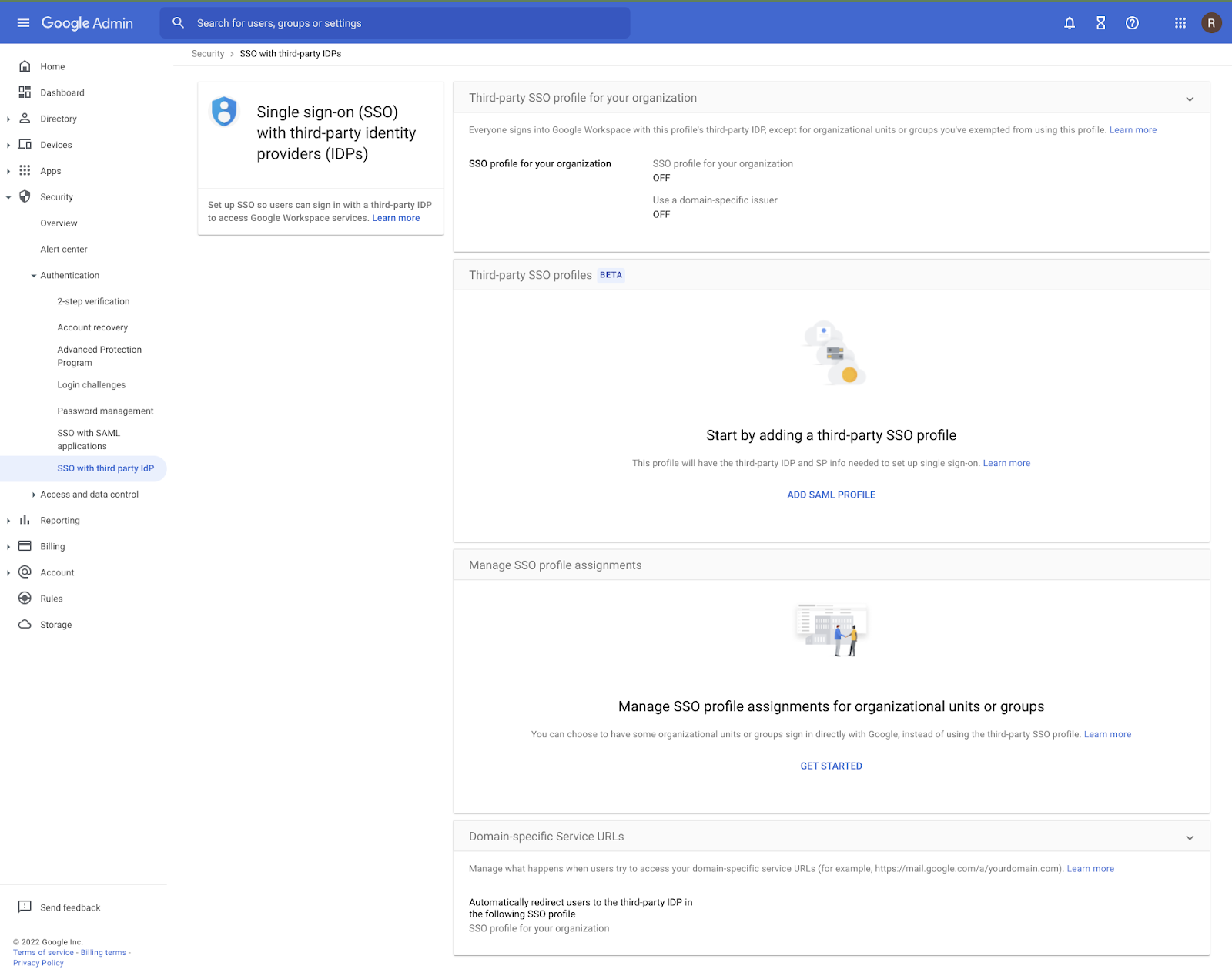Open the notifications bell

[1070, 23]
